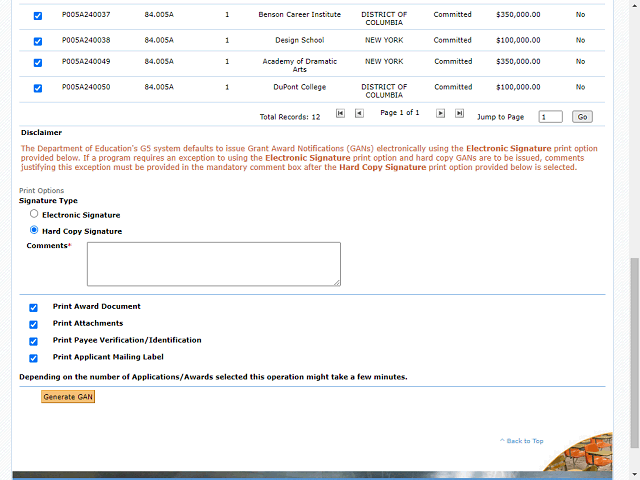Screen dimensions: 640x480
Task: Click the $350,000.00 amount for Academy of Dramatic Arts
Action: (518, 62)
